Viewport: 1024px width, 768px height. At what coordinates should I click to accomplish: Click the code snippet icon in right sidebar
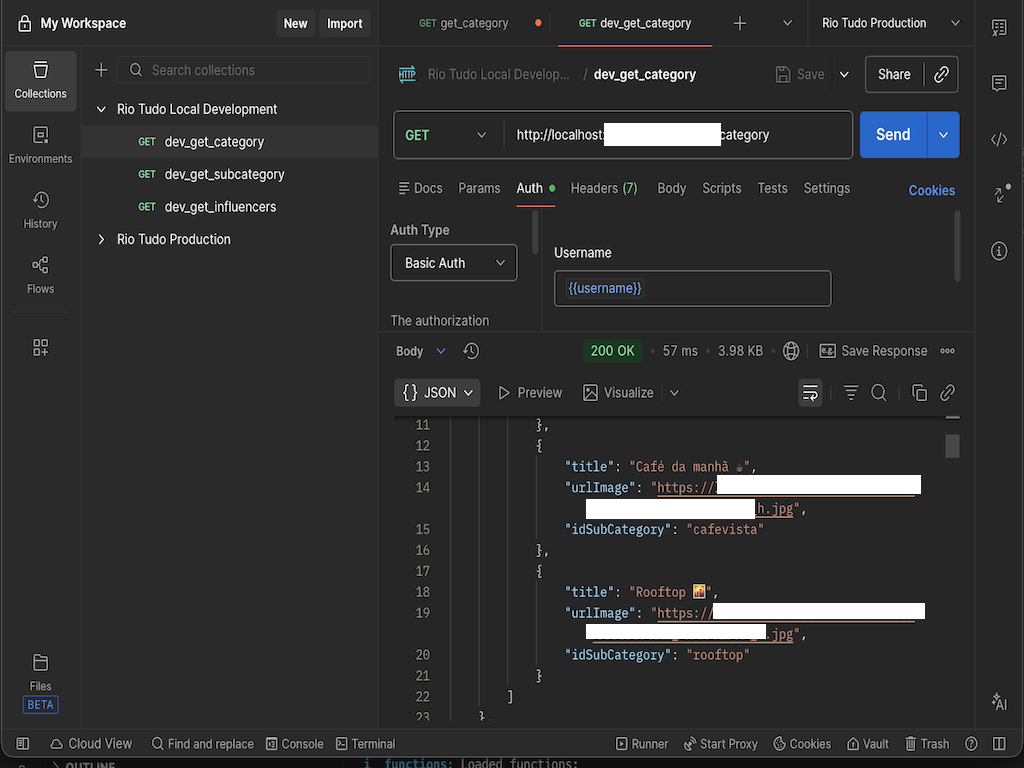pos(998,139)
